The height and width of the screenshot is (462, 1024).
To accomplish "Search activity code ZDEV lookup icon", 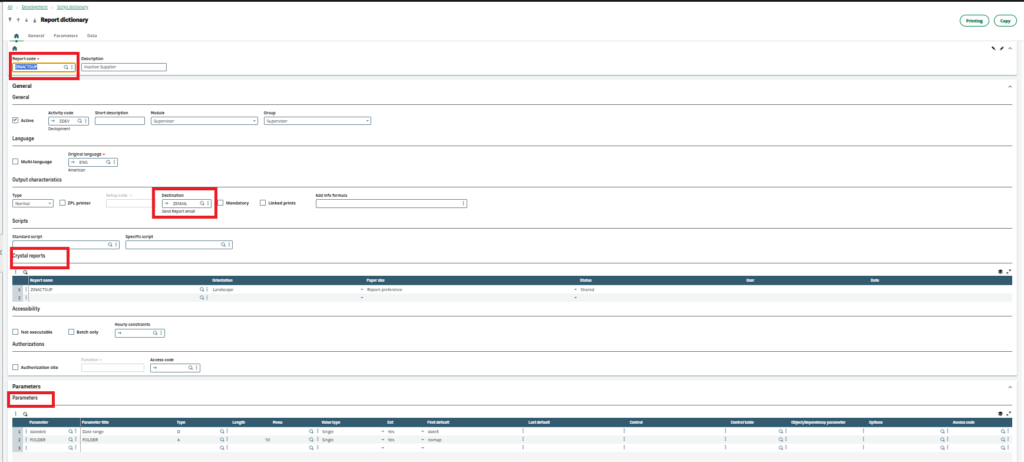I will [80, 121].
